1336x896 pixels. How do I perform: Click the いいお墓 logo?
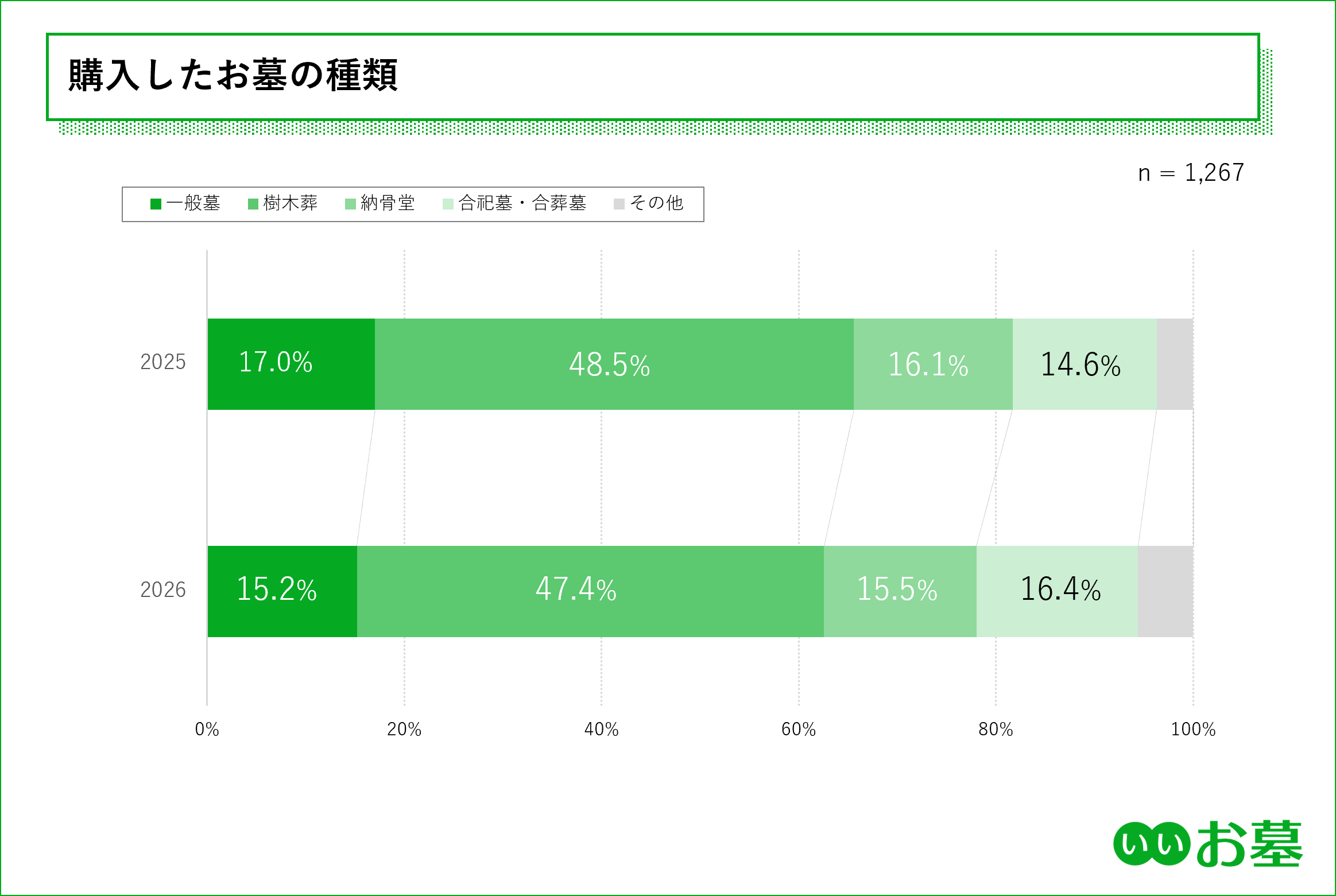1207,843
